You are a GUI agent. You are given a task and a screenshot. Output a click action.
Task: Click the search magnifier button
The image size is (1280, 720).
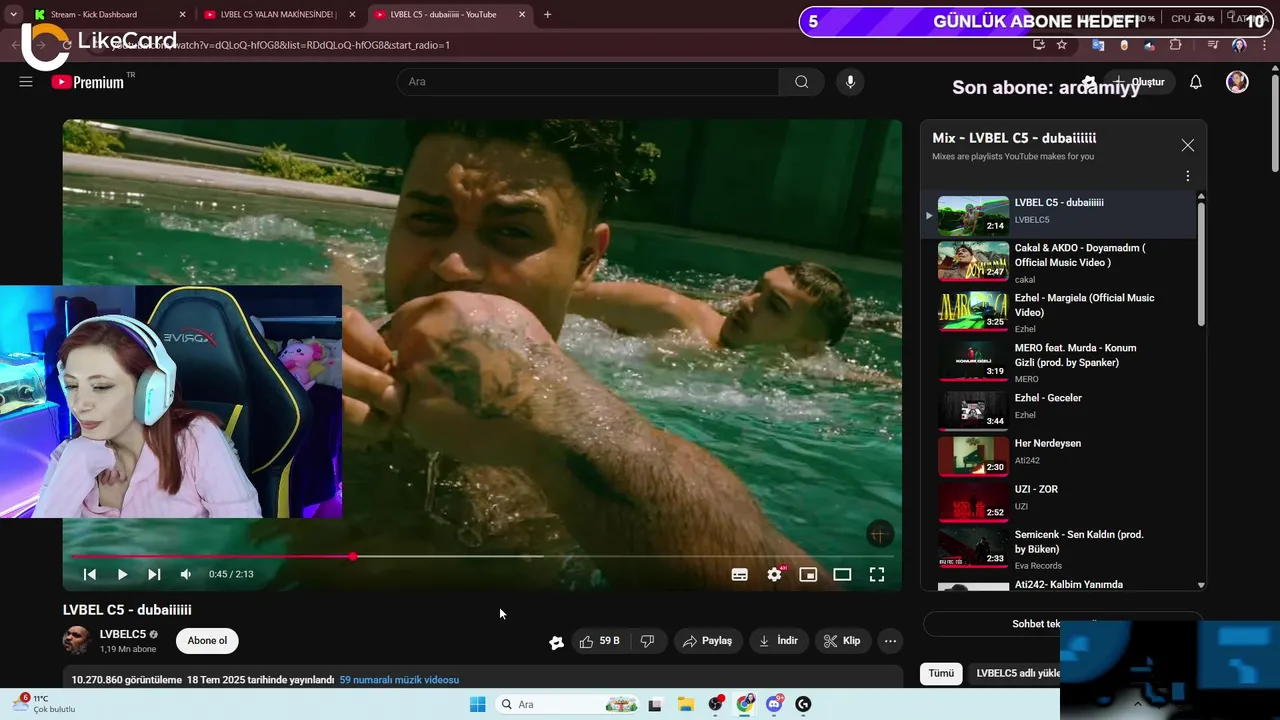[801, 82]
